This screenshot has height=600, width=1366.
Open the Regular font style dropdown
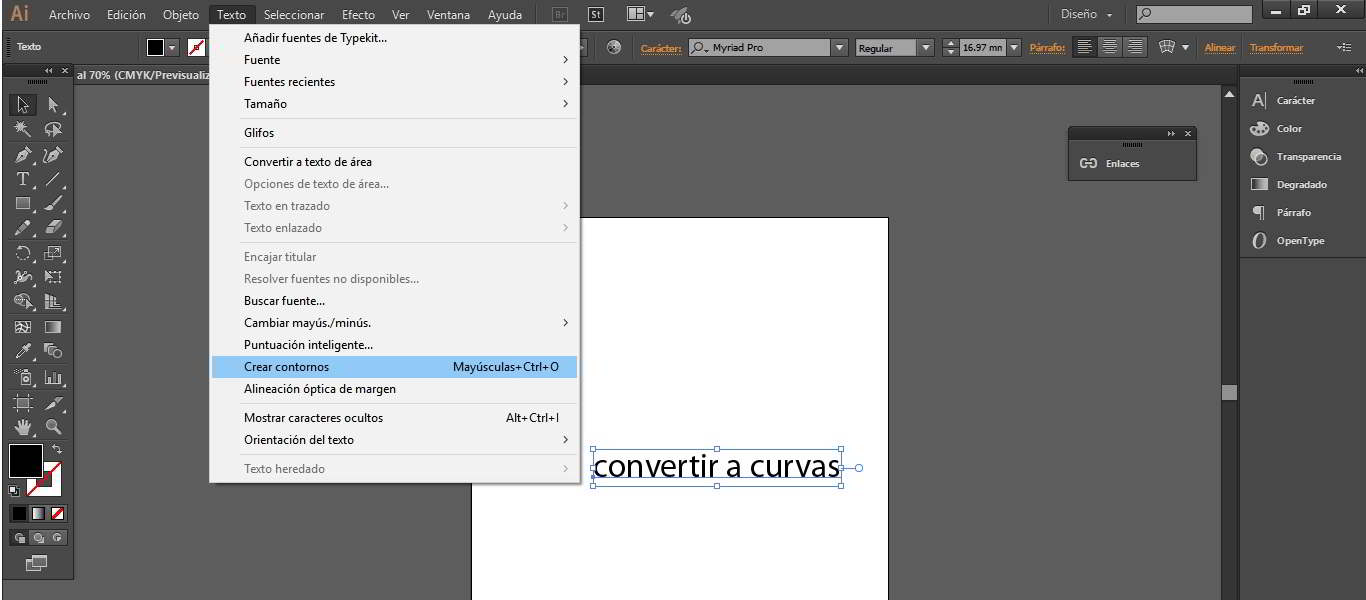click(x=925, y=47)
